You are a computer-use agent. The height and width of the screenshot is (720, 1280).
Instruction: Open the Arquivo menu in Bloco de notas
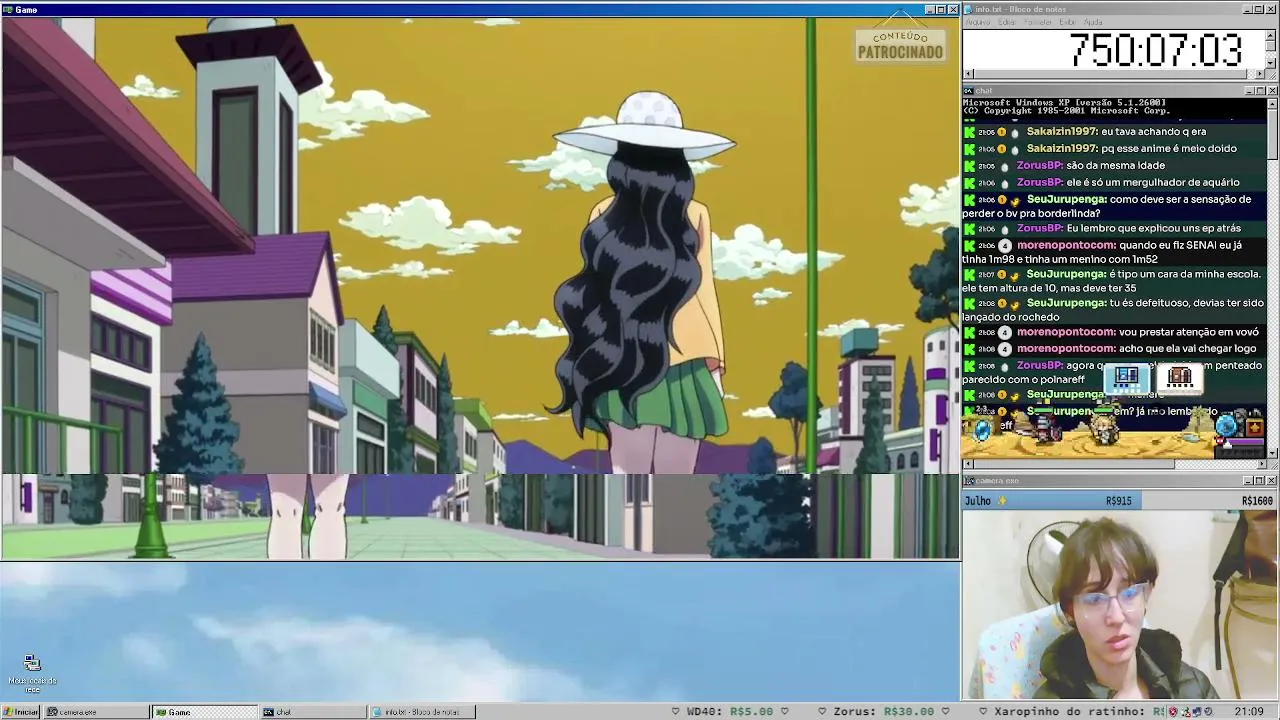(x=977, y=22)
